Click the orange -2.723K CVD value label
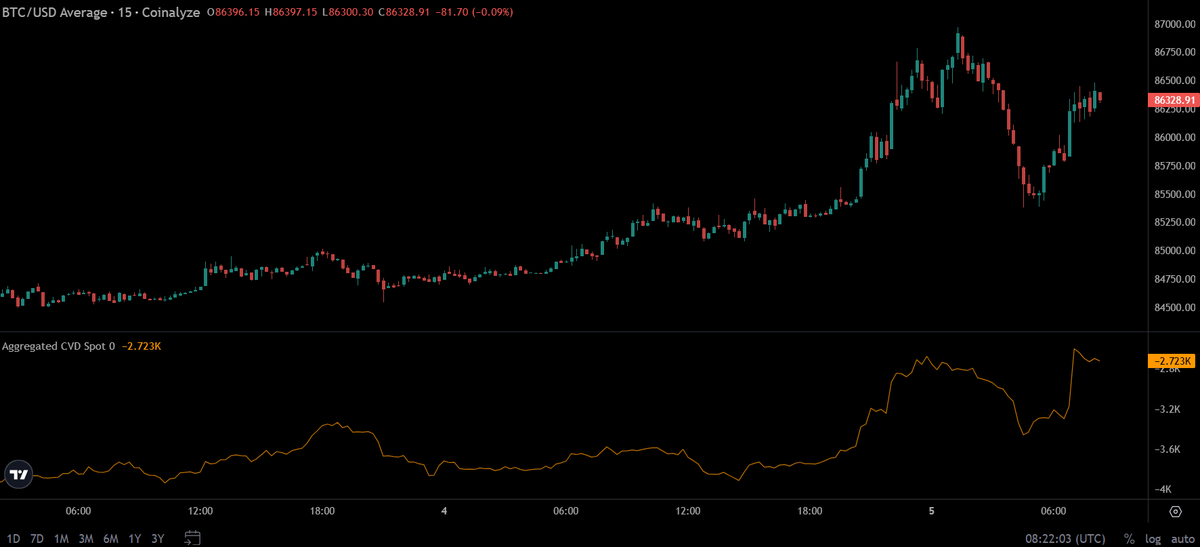Image resolution: width=1200 pixels, height=547 pixels. [1170, 360]
